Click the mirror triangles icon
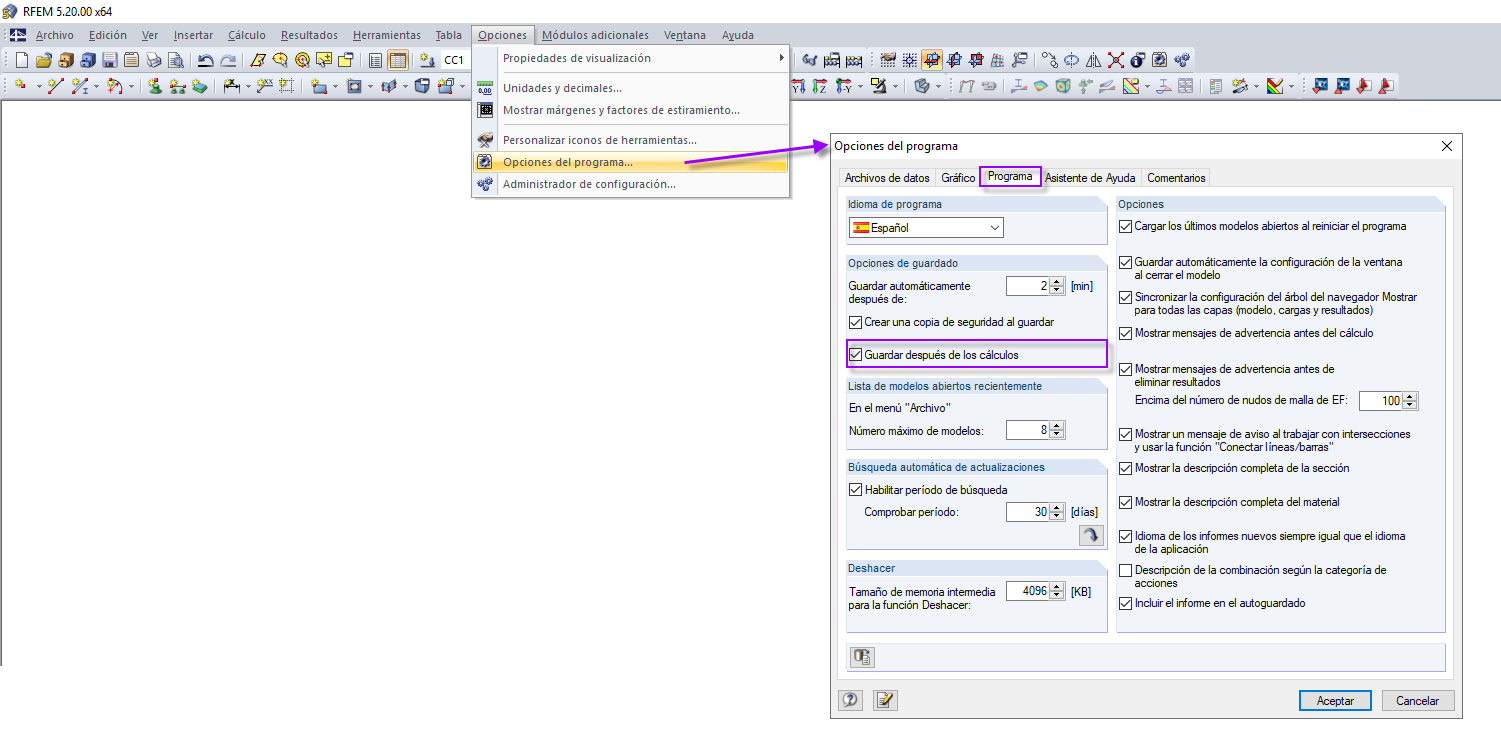1501x744 pixels. pos(1093,60)
